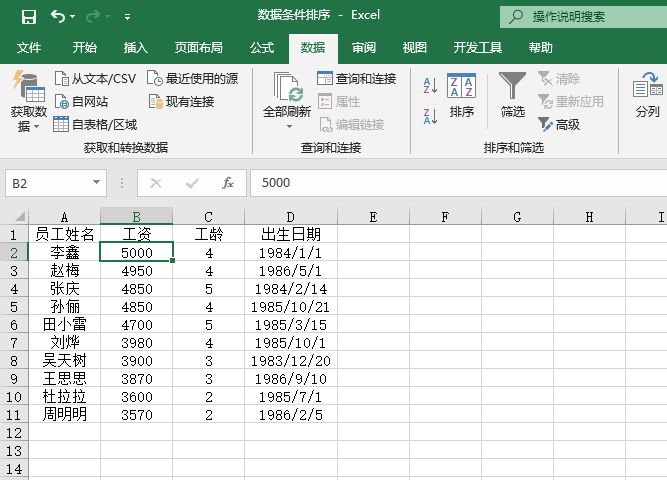
Task: Import data 从文本/CSV
Action: pyautogui.click(x=95, y=79)
